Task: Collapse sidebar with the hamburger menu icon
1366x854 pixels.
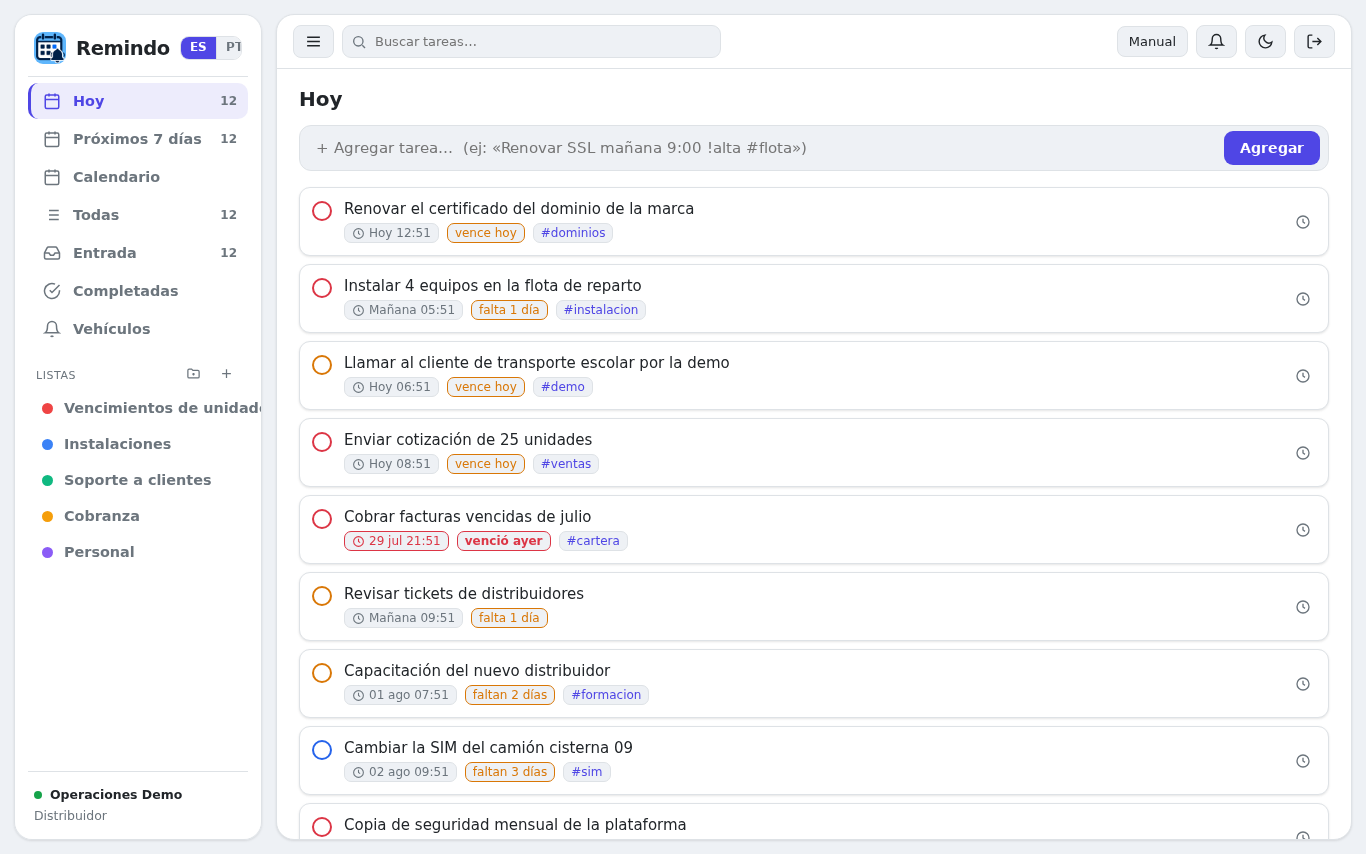Action: [313, 42]
